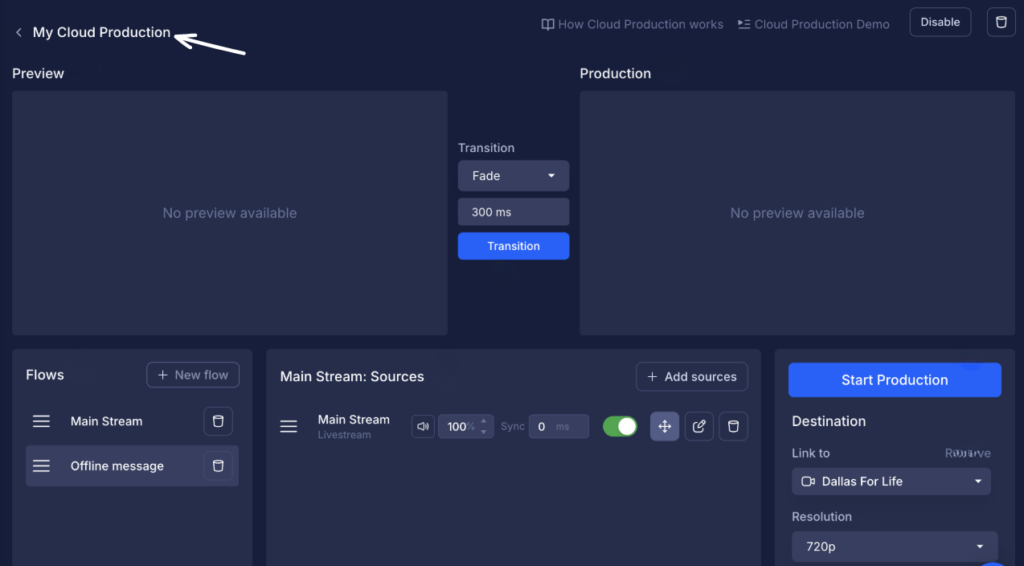Image resolution: width=1024 pixels, height=566 pixels.
Task: Click the New flow button
Action: coord(193,375)
